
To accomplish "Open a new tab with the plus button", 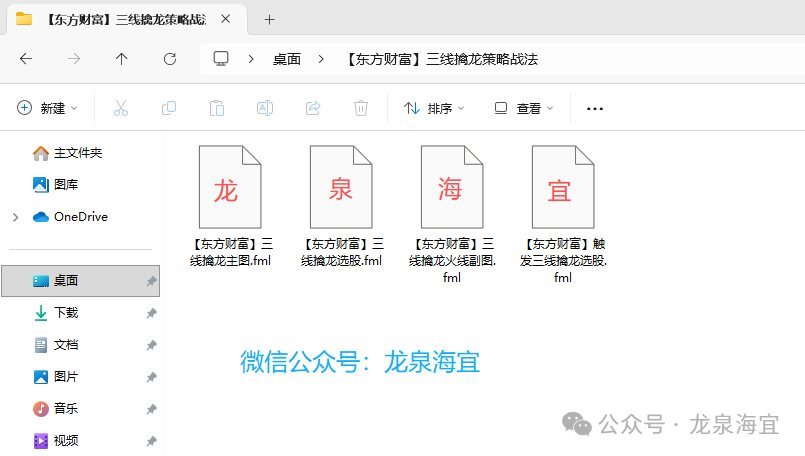I will [270, 20].
